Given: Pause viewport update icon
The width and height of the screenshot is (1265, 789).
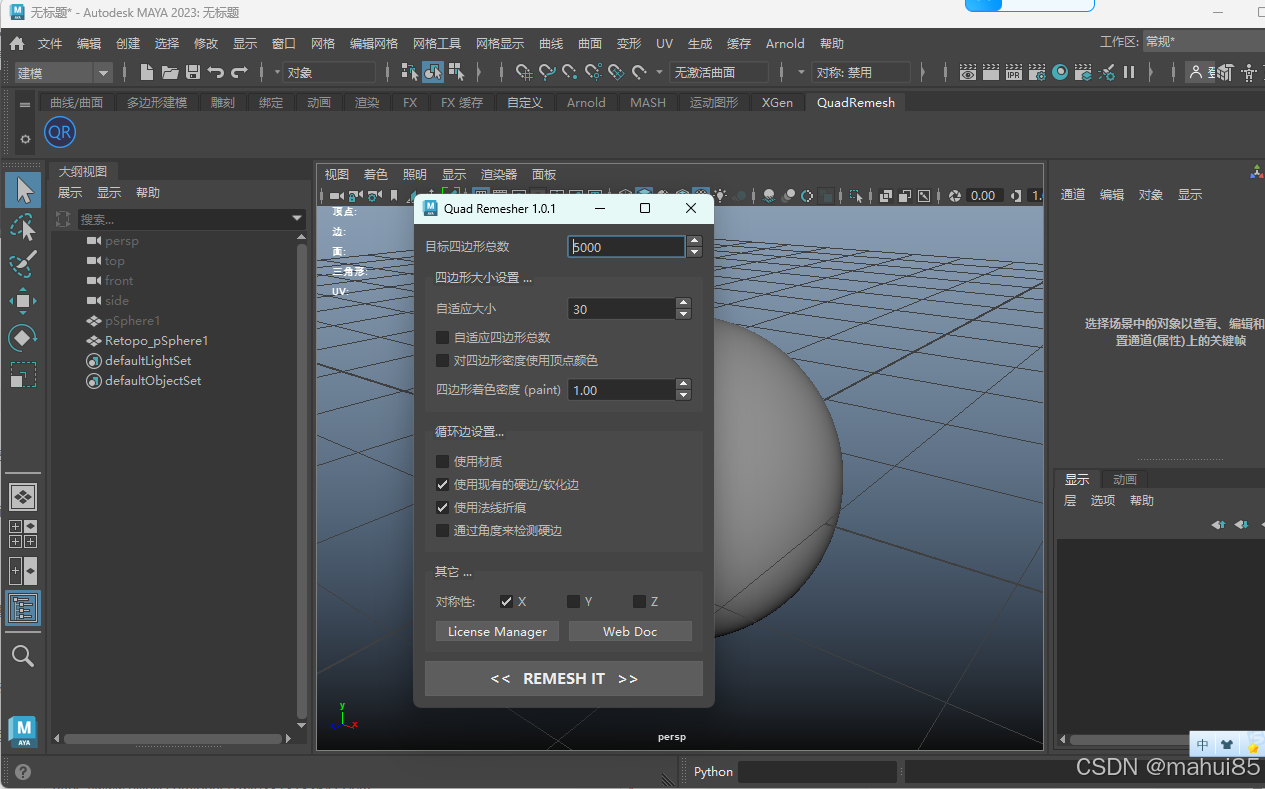Looking at the screenshot, I should [1129, 72].
